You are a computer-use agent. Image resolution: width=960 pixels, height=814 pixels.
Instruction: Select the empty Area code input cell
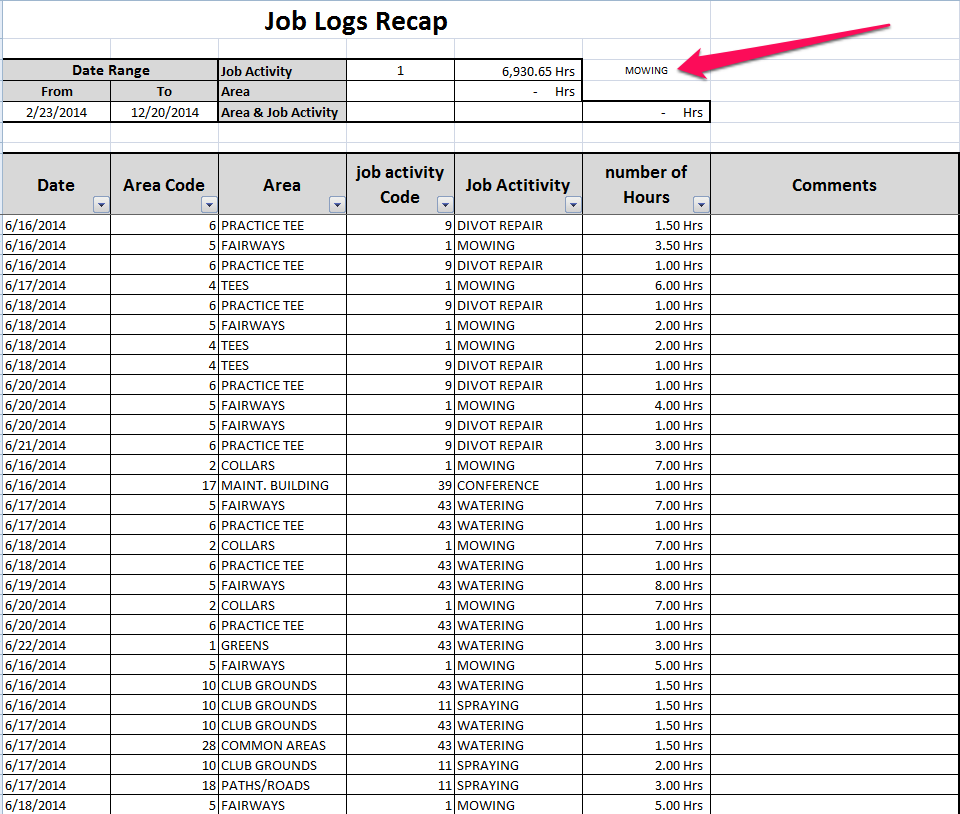click(400, 91)
